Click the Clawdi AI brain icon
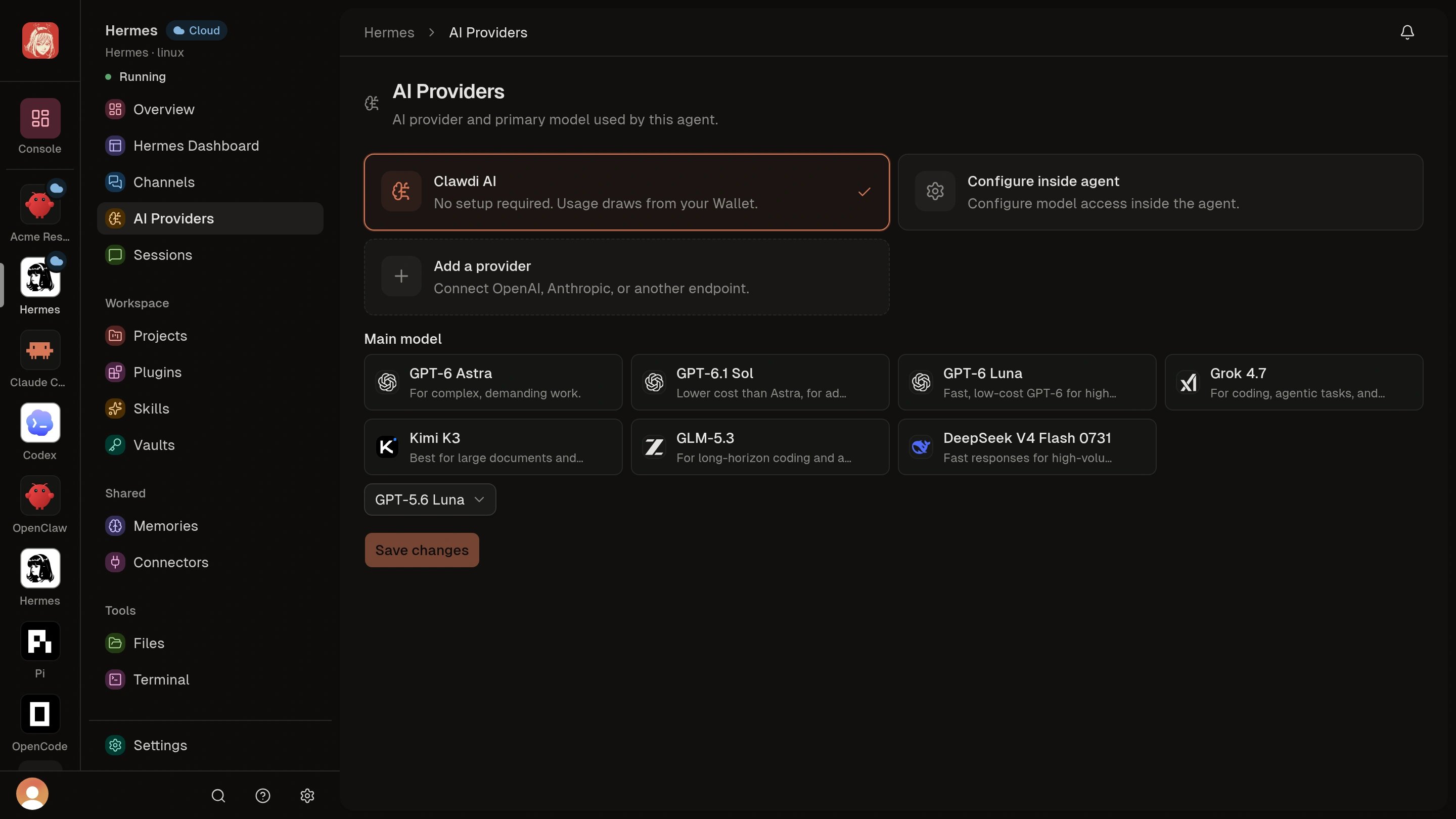 point(401,191)
